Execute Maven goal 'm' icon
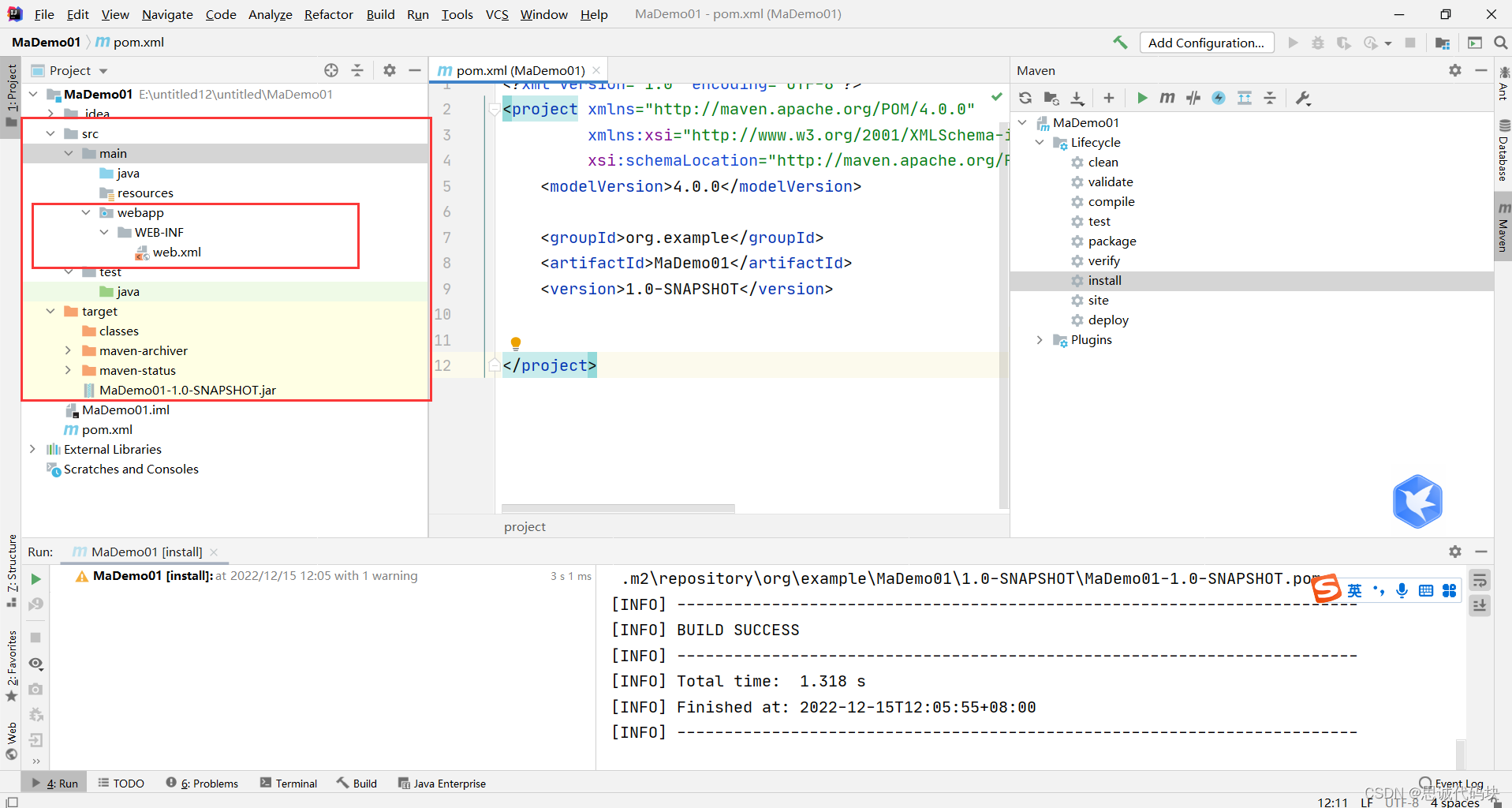The image size is (1512, 808). pyautogui.click(x=1167, y=98)
